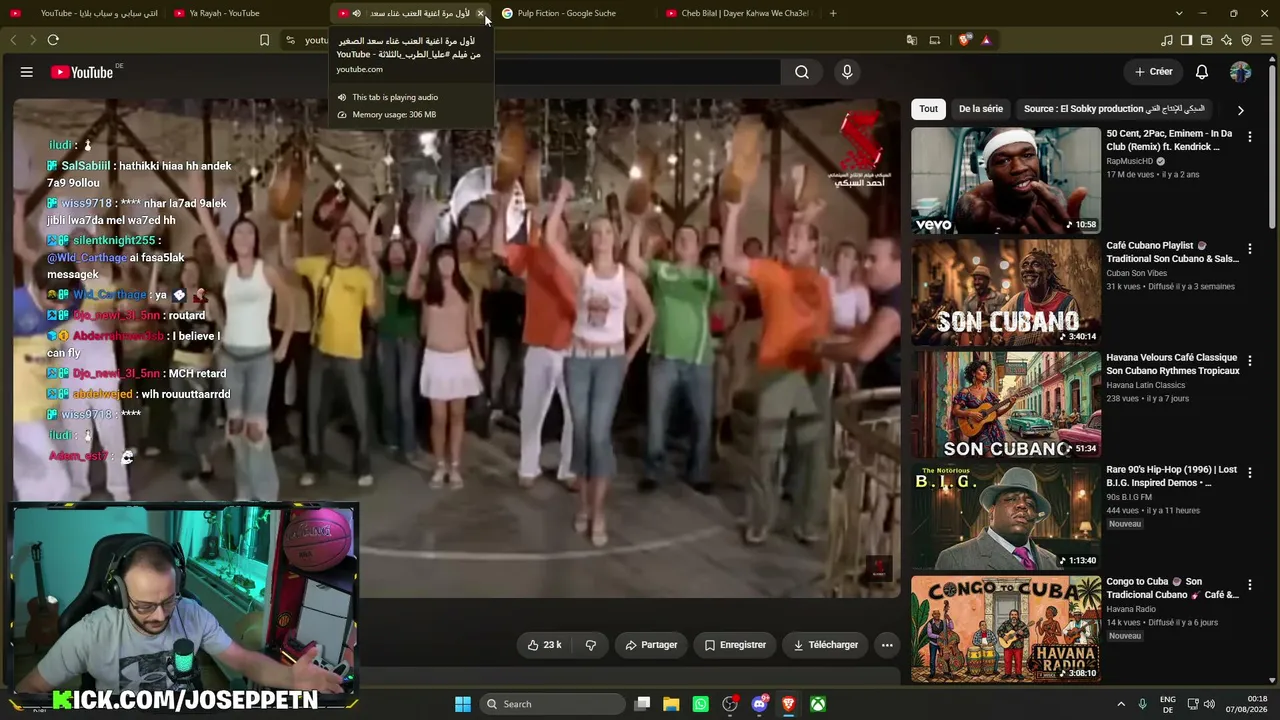Open Discord from the taskbar

pos(759,704)
